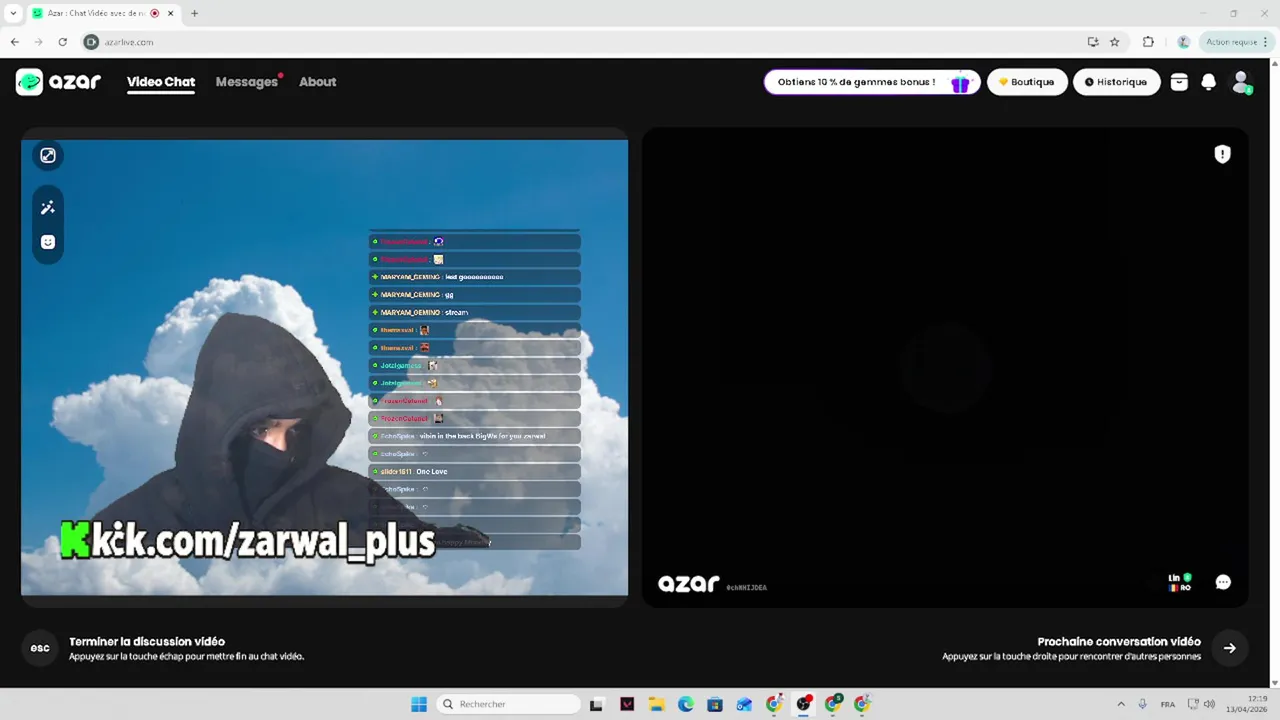Open Task View in taskbar
This screenshot has width=1280, height=720.
point(597,704)
